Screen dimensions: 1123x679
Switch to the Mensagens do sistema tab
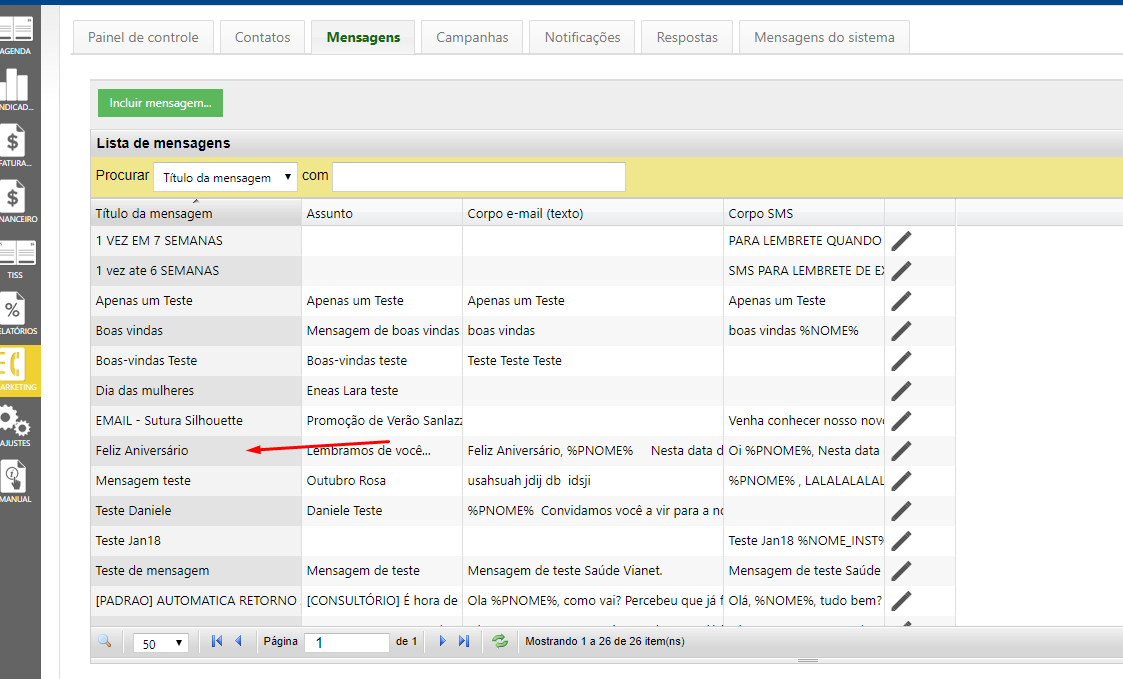823,37
